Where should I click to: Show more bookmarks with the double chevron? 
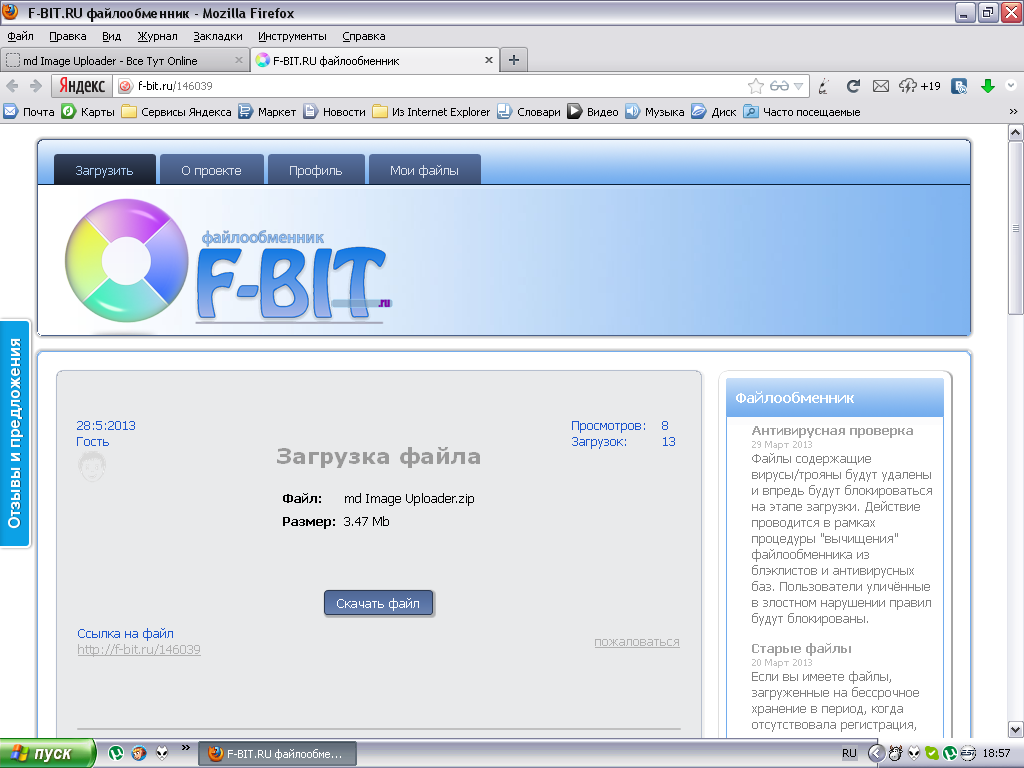coord(1013,112)
